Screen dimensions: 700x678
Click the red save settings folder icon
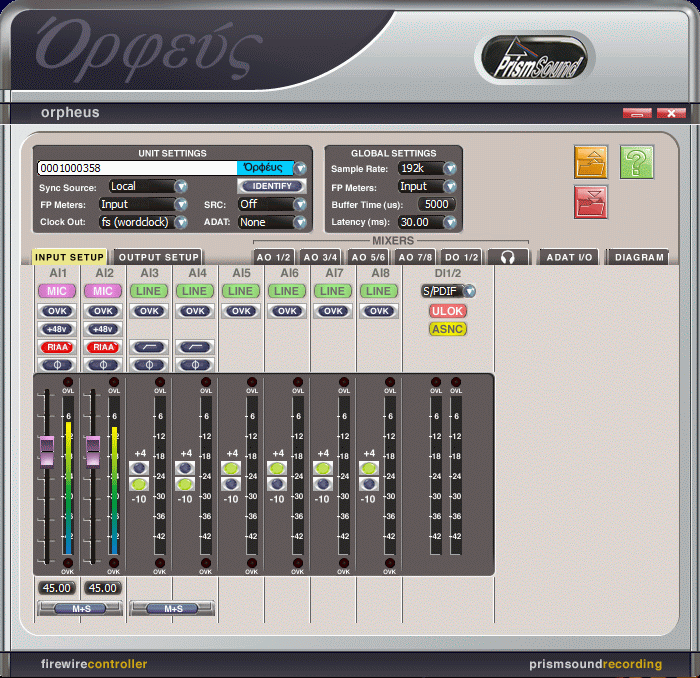pos(591,203)
